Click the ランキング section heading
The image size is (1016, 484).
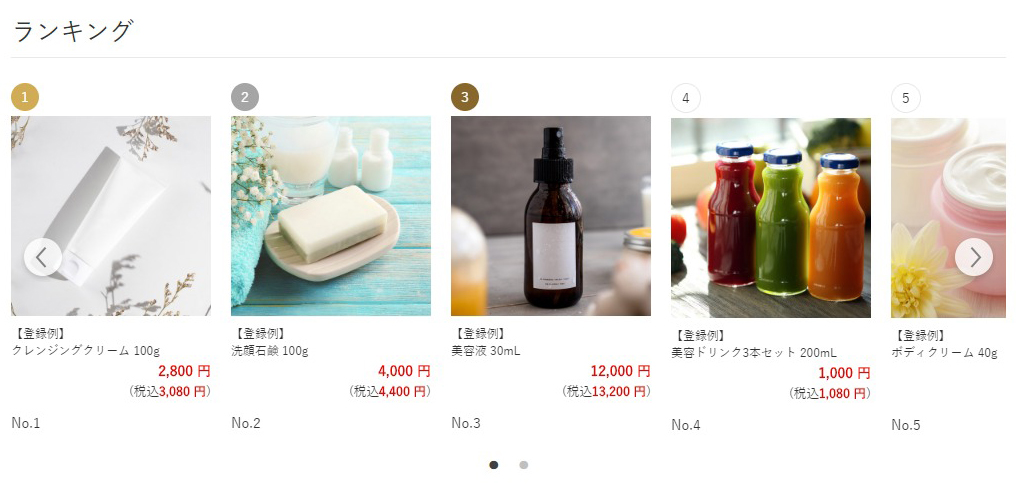pos(72,31)
